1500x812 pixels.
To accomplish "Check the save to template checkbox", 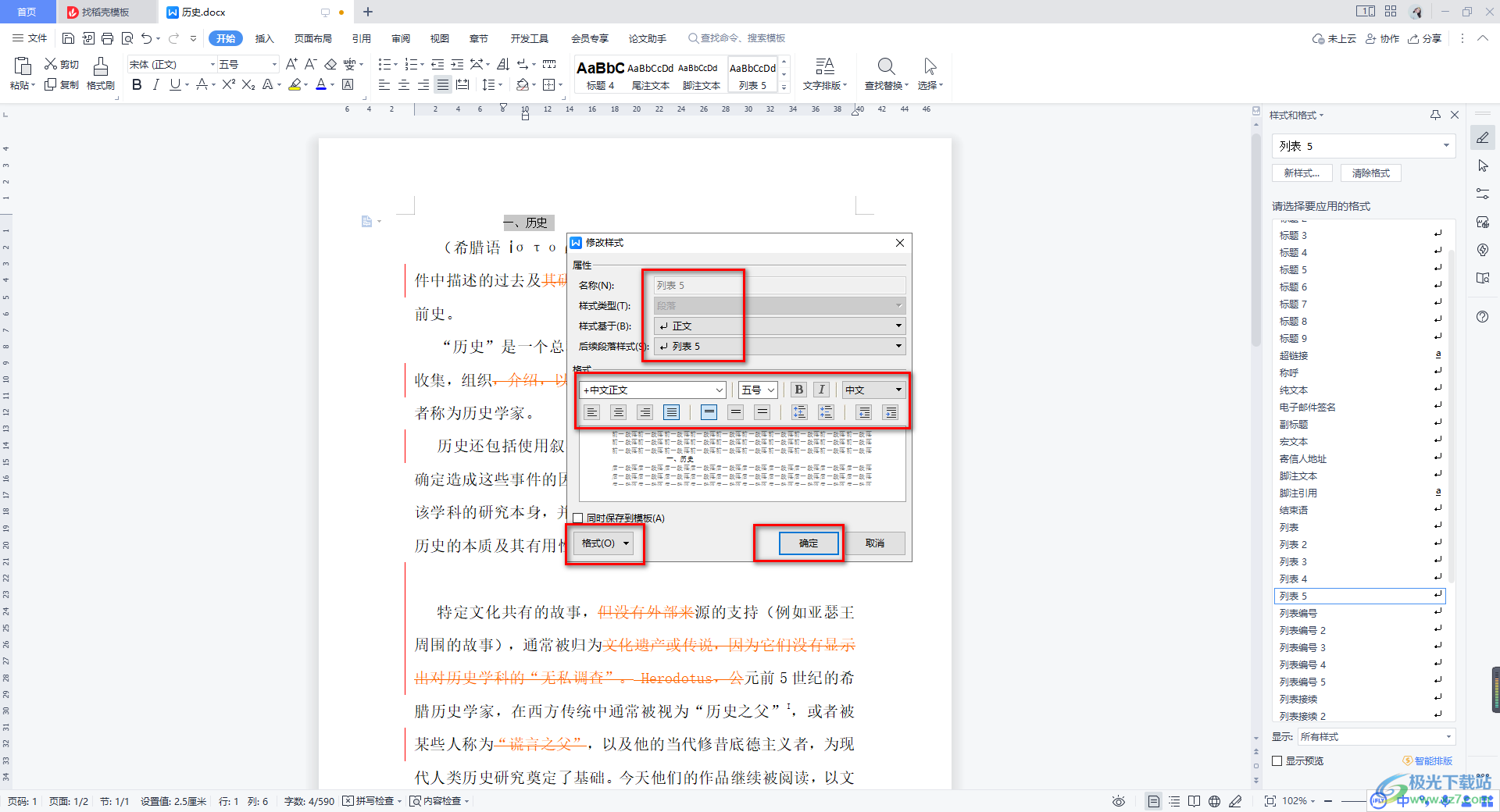I will [578, 518].
